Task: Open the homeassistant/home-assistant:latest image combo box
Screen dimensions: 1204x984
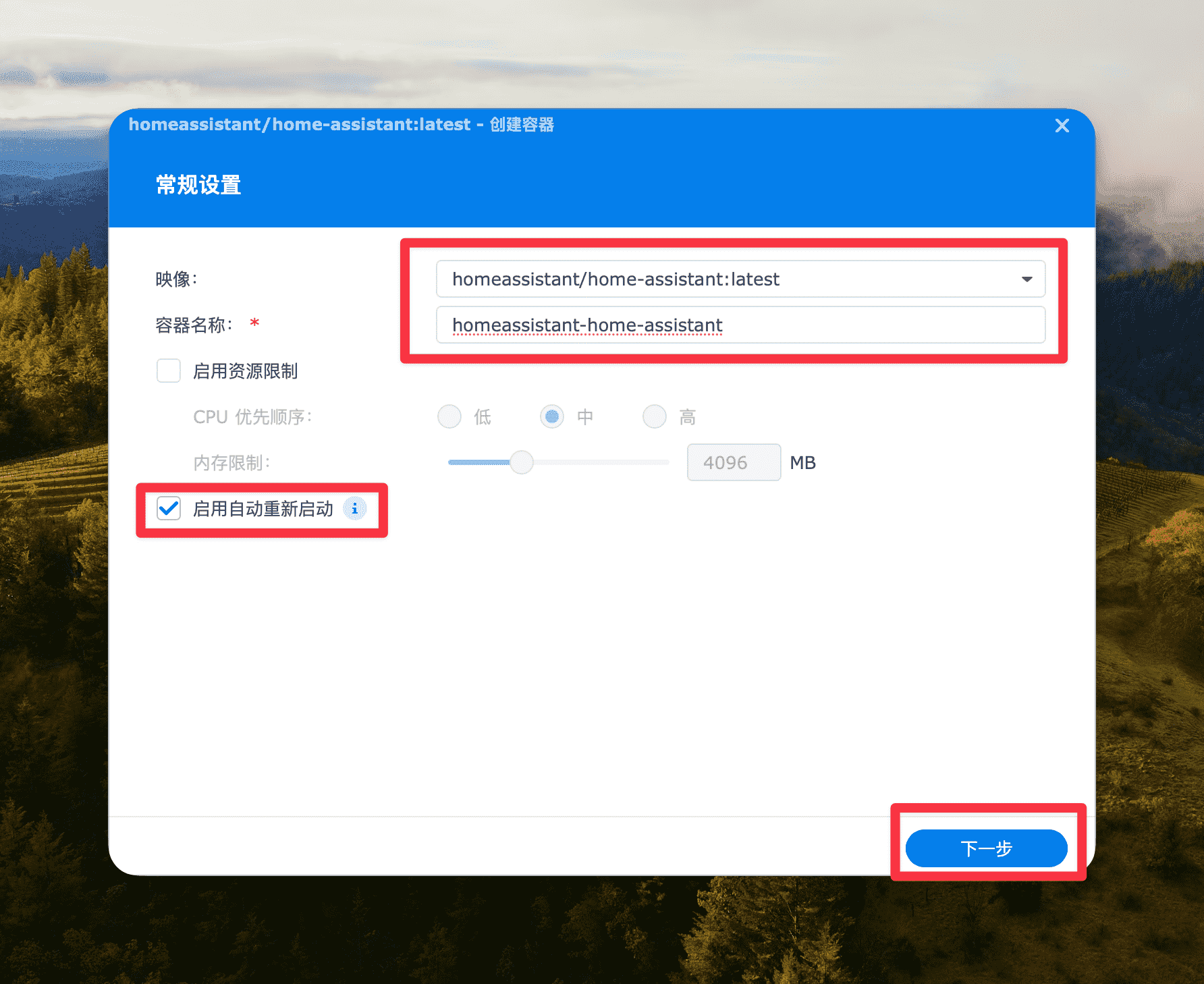Action: 729,279
